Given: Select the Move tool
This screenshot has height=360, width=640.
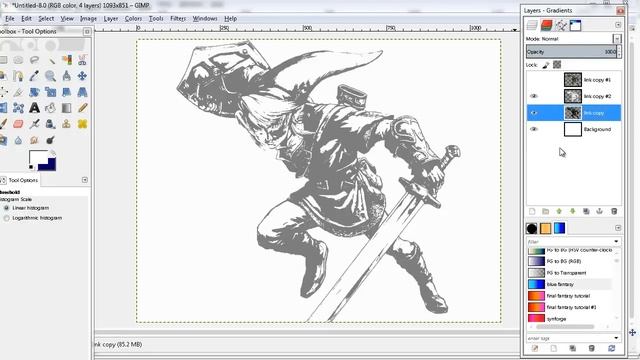Looking at the screenshot, I should (82, 76).
